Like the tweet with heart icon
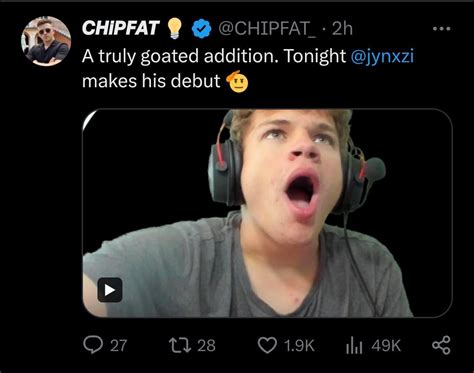The width and height of the screenshot is (474, 373). 268,345
